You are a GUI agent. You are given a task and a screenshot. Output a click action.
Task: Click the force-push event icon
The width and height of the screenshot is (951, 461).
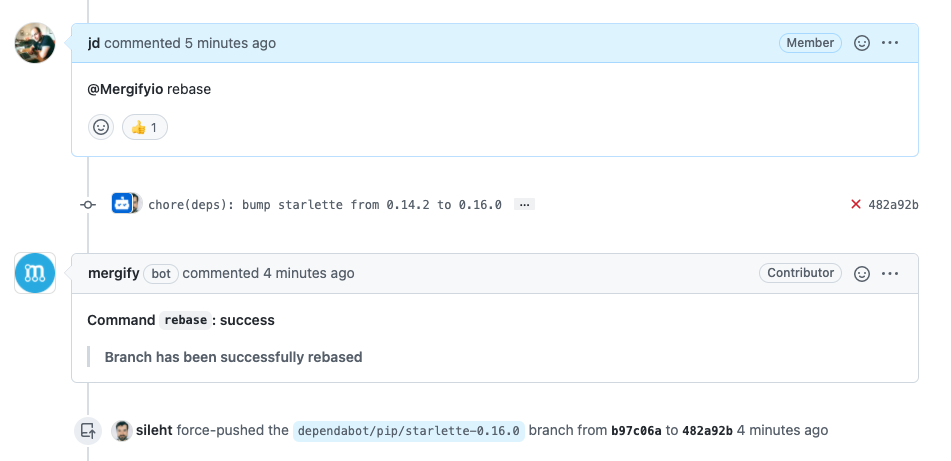[x=88, y=431]
